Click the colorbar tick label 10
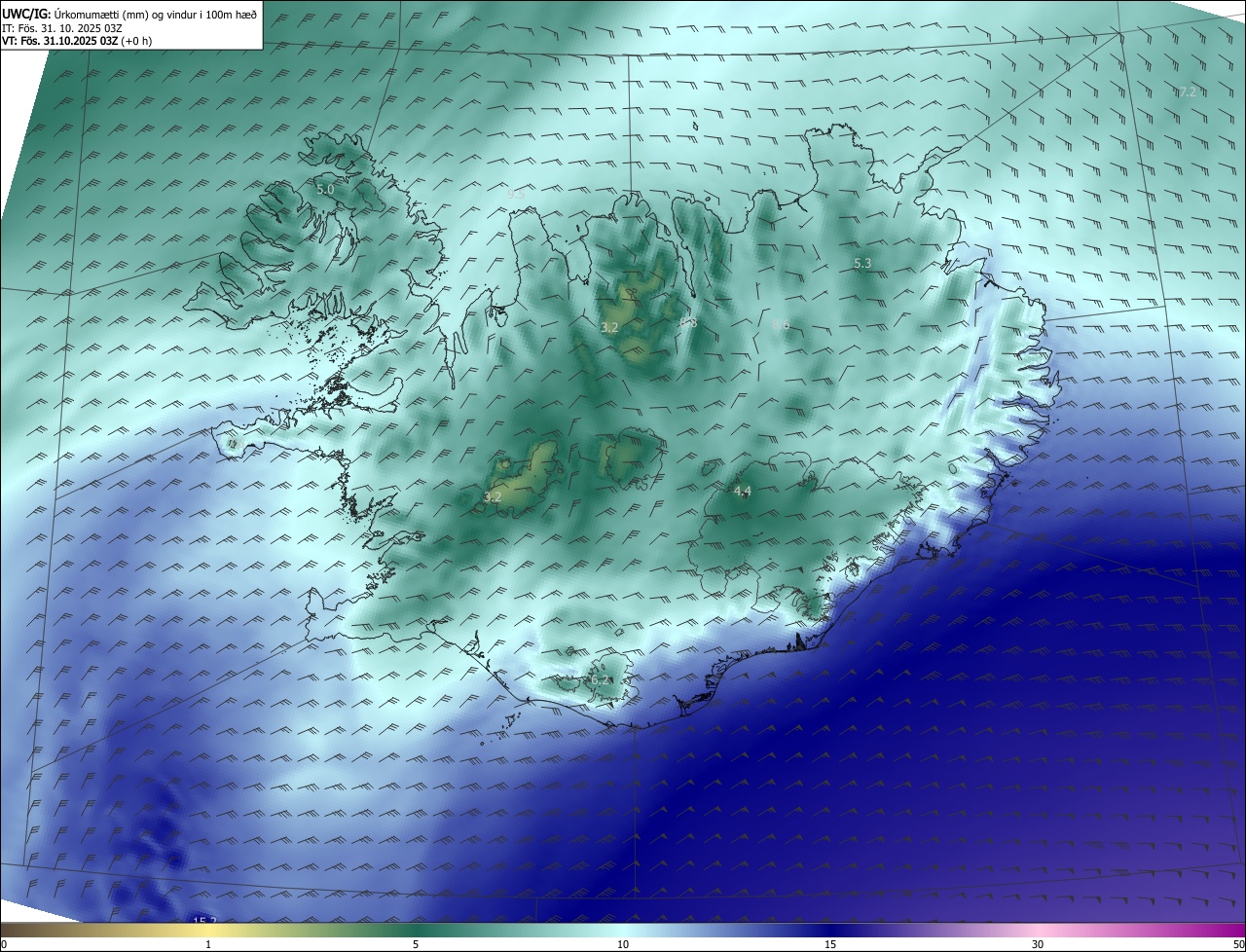Viewport: 1246px width, 952px height. [x=623, y=944]
